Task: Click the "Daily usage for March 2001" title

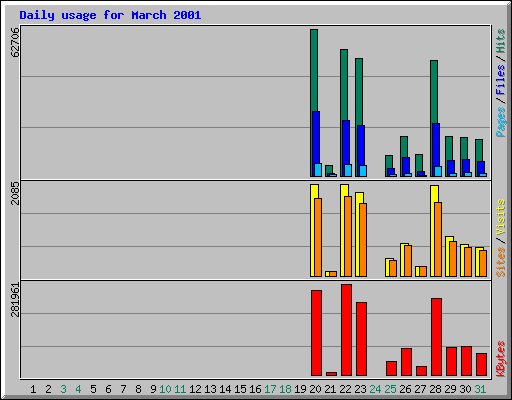Action: click(110, 16)
